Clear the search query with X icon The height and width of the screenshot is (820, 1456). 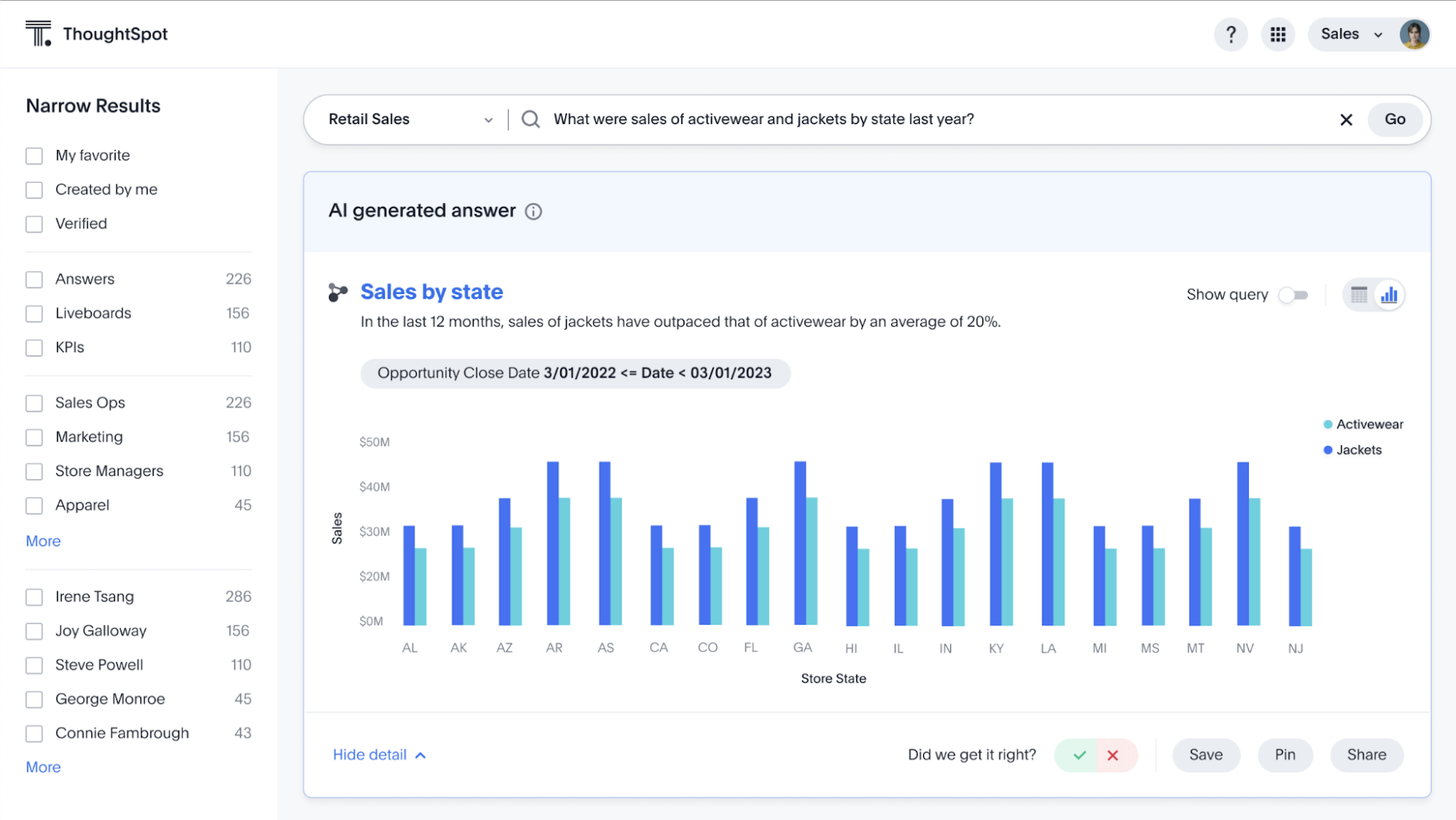1346,120
